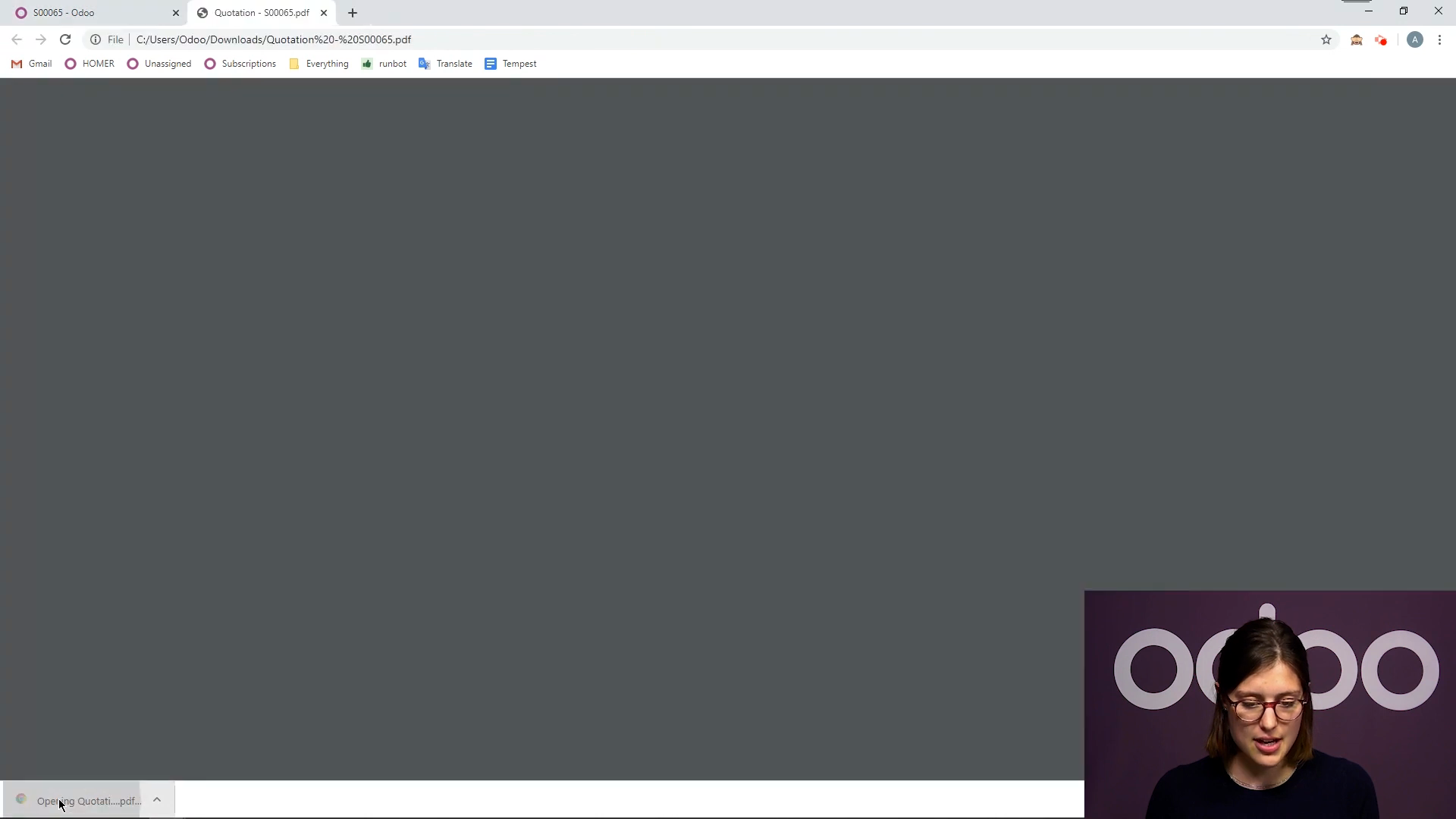Go back to the previous page
The height and width of the screenshot is (819, 1456).
[x=17, y=39]
